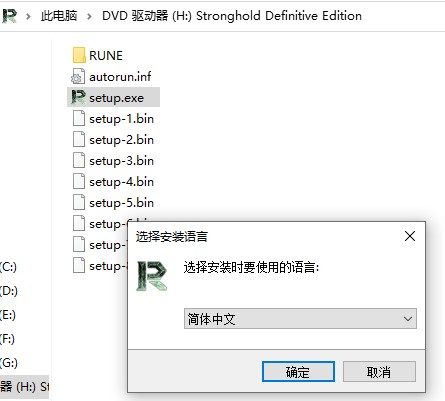Click the RUNE folder icon
The image size is (445, 401).
tap(79, 55)
